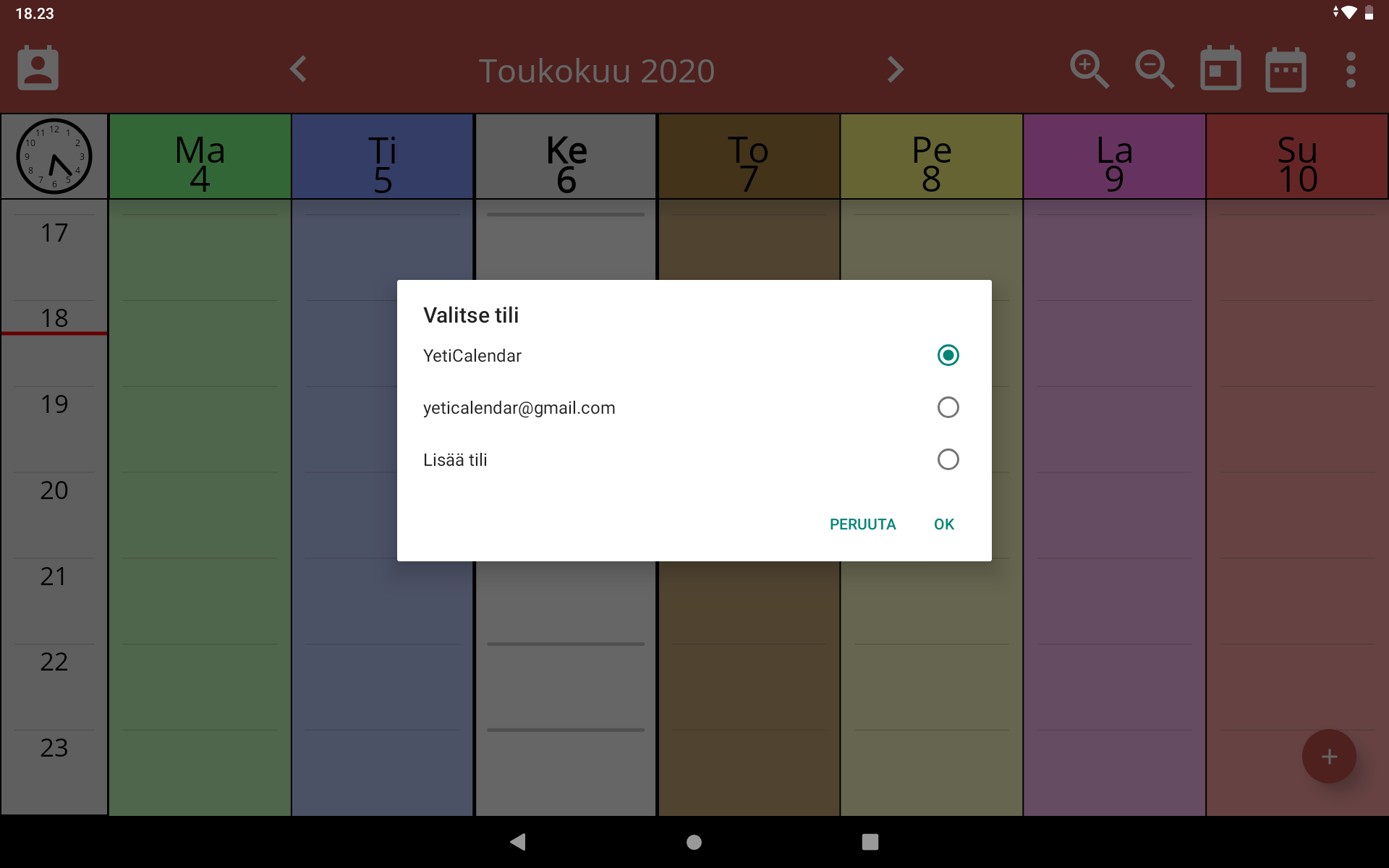Select Lisää tili option
The image size is (1389, 868).
point(946,460)
